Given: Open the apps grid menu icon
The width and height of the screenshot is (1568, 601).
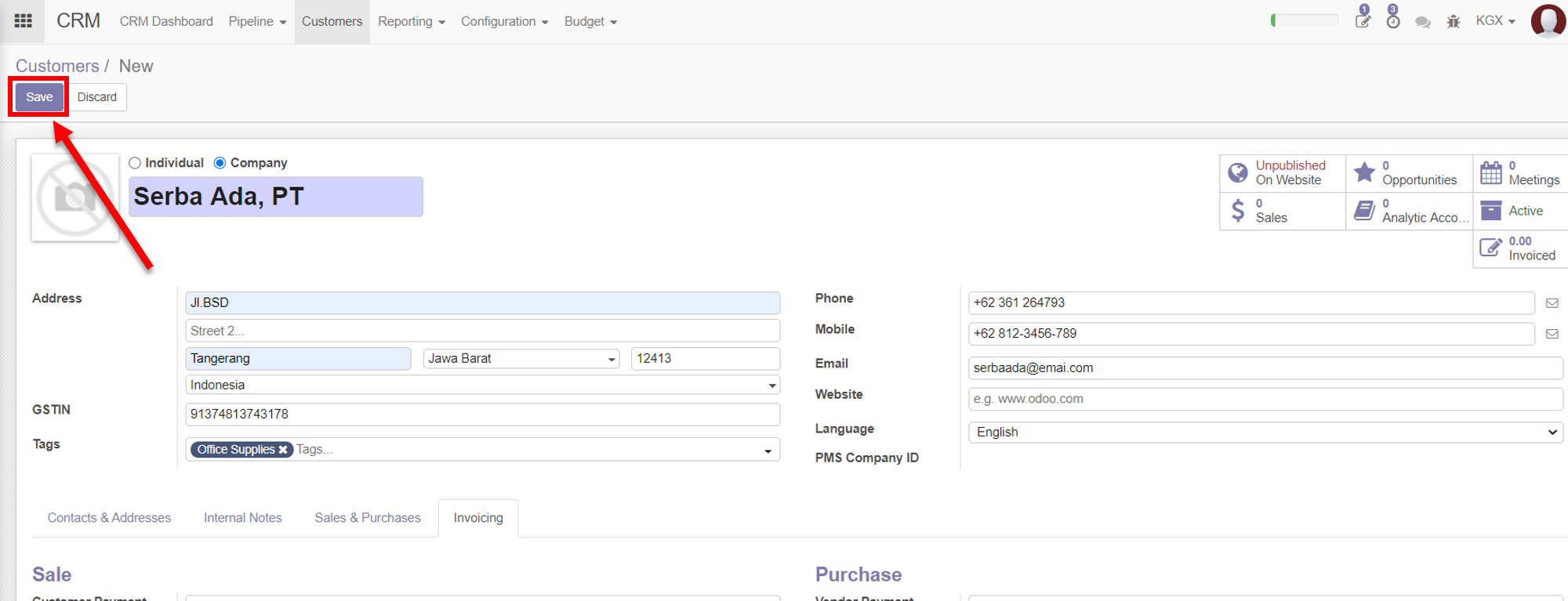Looking at the screenshot, I should pyautogui.click(x=24, y=21).
